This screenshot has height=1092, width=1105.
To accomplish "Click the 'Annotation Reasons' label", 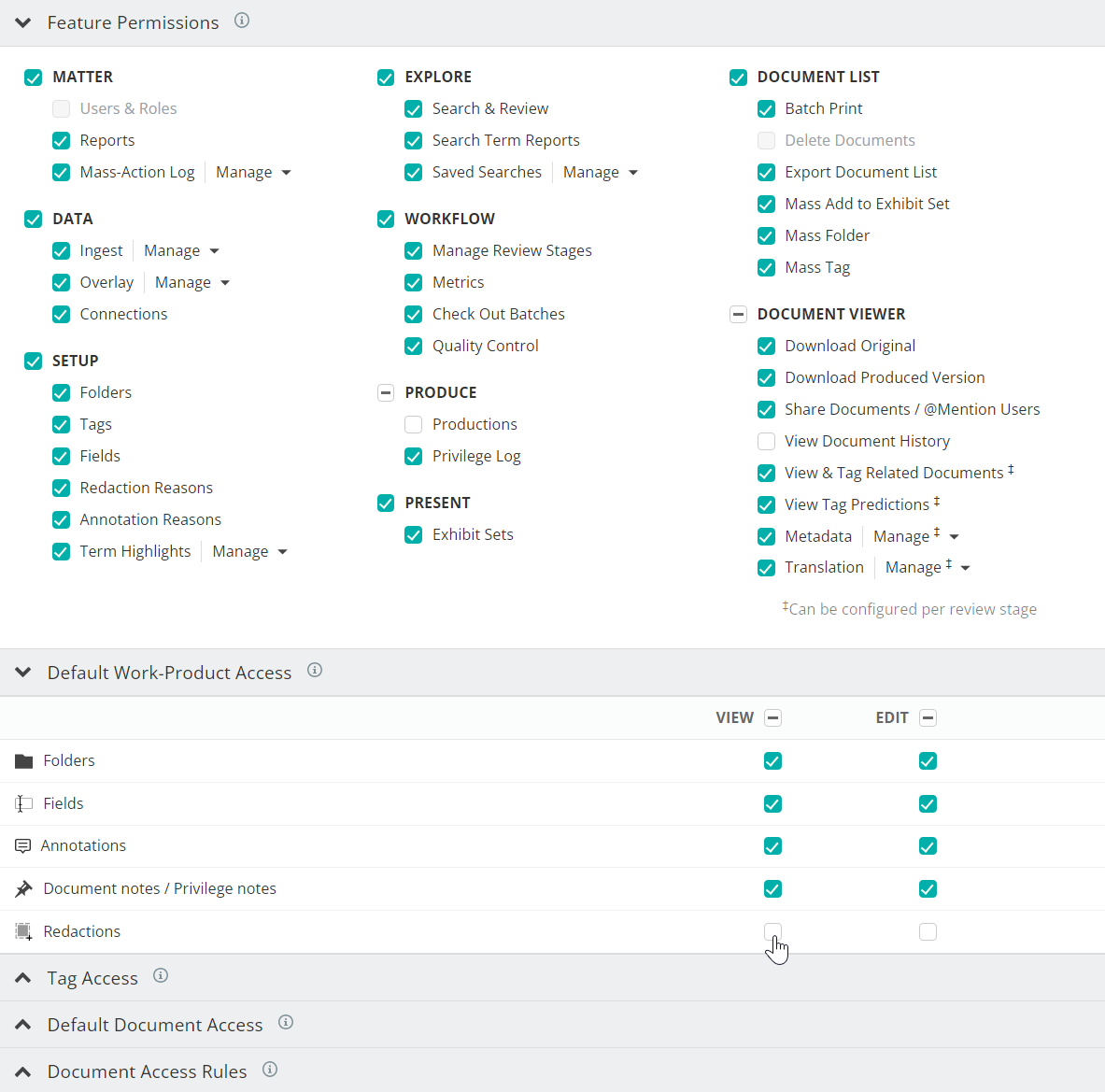I will pyautogui.click(x=150, y=519).
